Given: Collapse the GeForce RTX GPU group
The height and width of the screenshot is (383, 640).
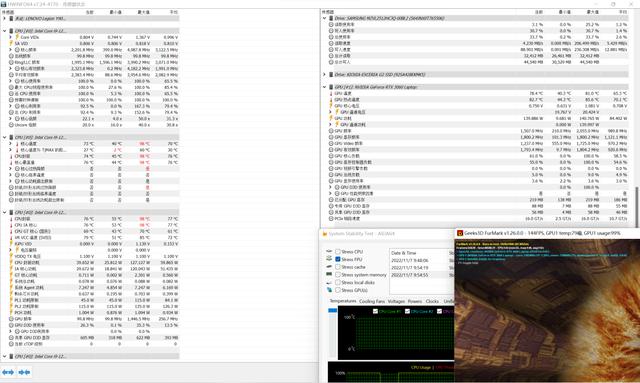Looking at the screenshot, I should pos(324,87).
